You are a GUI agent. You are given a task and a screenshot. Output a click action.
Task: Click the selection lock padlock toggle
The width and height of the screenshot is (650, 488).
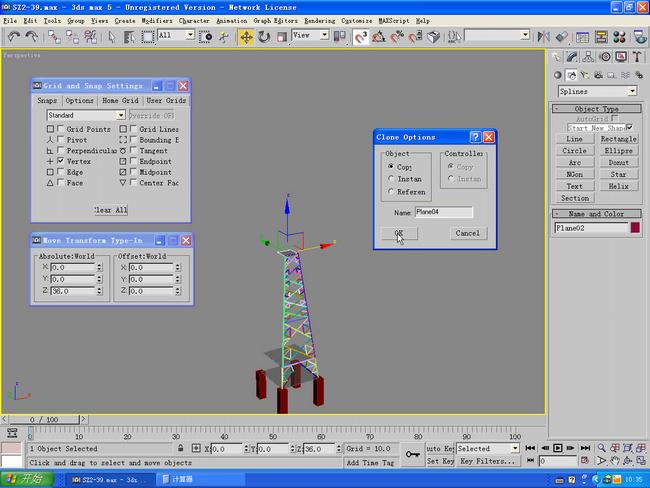(x=180, y=448)
